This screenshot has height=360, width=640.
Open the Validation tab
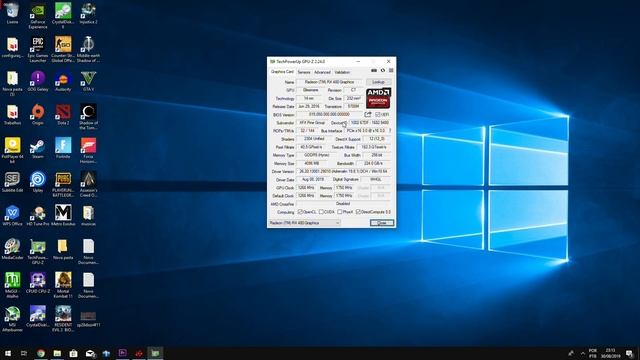point(342,72)
